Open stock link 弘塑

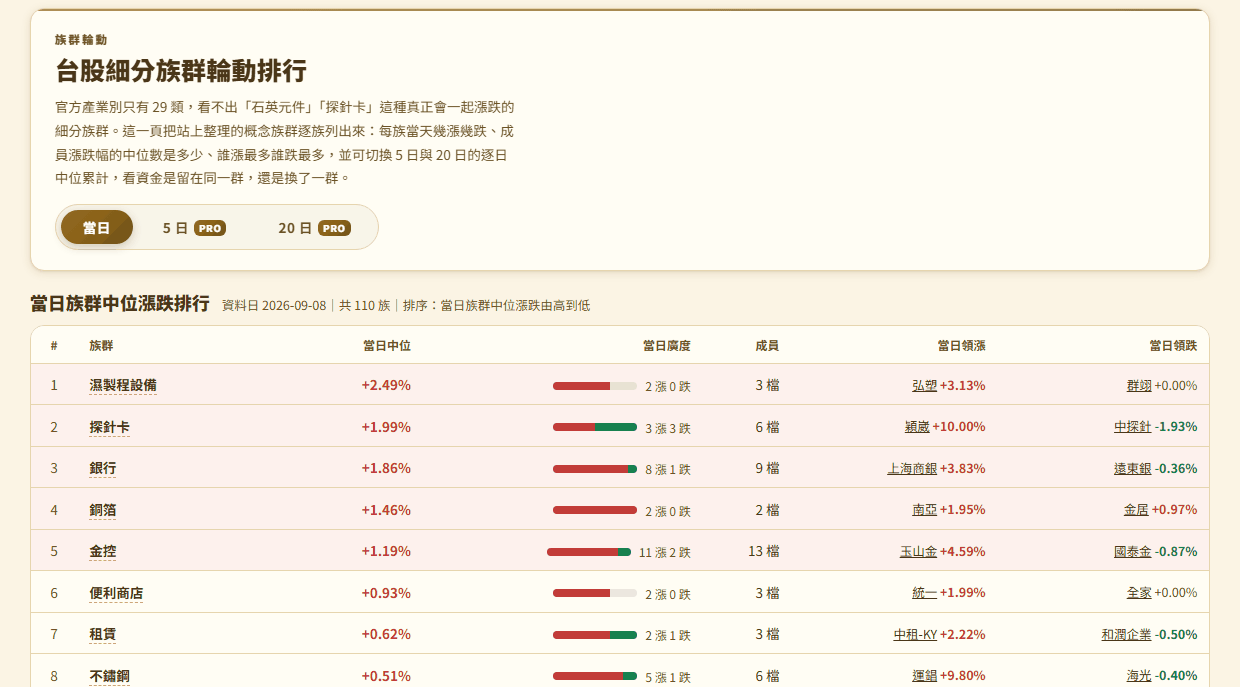[924, 385]
